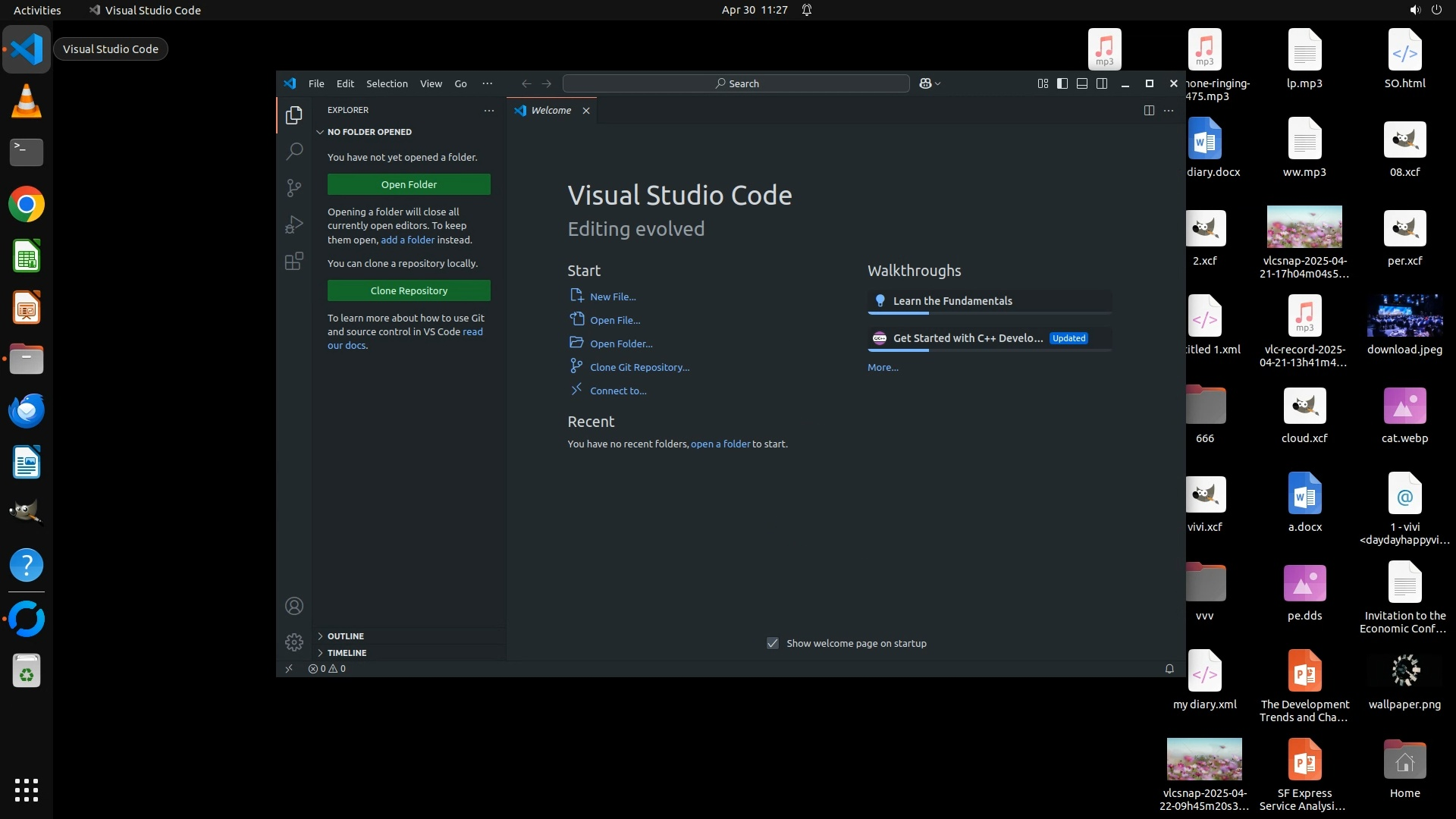The width and height of the screenshot is (1456, 819).
Task: Open the Selection menu
Action: [x=387, y=83]
